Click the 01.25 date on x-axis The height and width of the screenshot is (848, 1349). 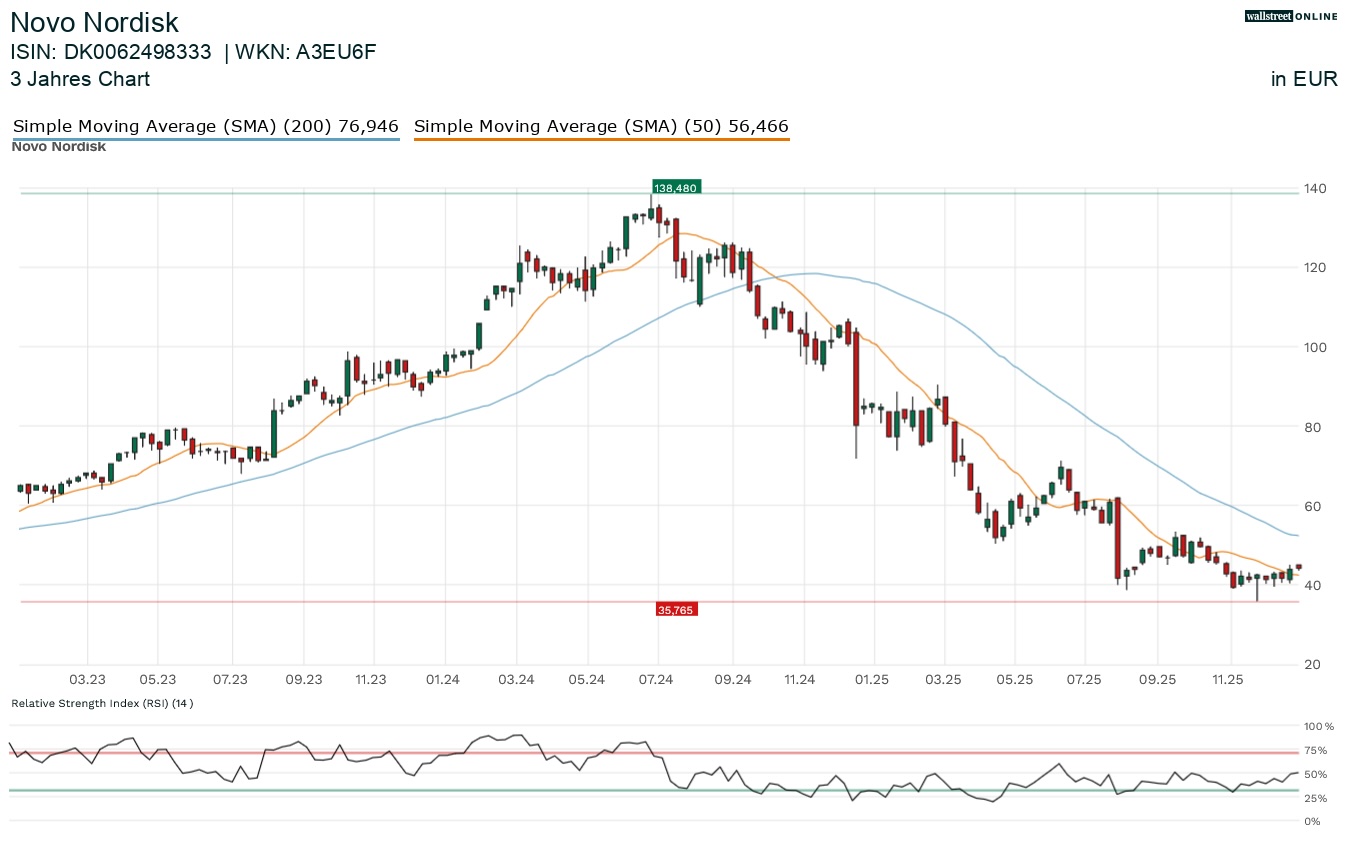coord(873,680)
